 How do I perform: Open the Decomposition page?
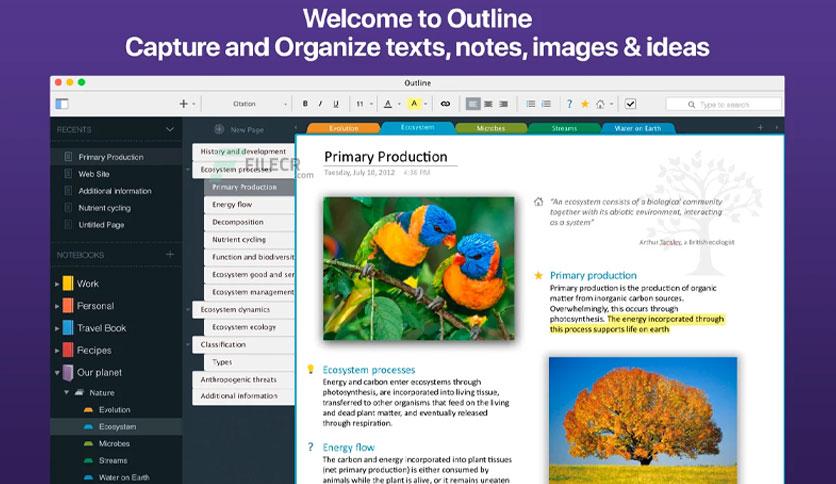pos(249,222)
